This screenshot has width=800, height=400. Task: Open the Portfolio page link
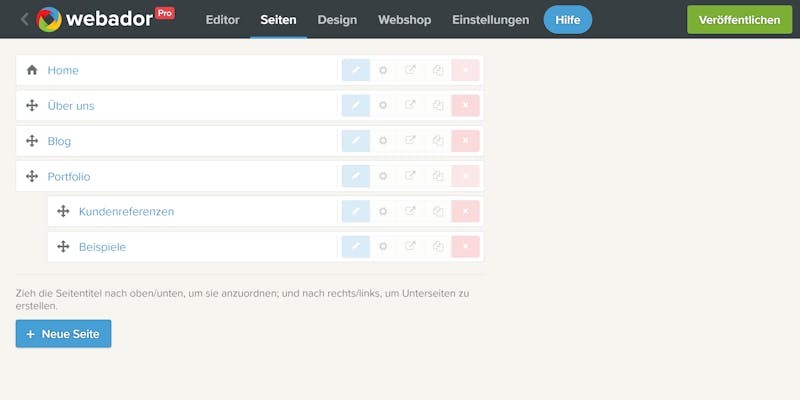point(69,177)
